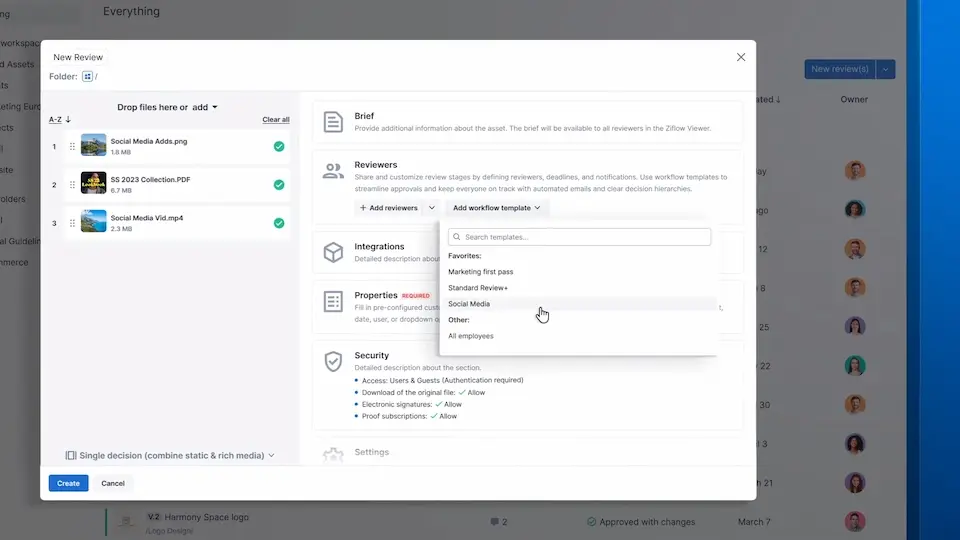960x540 pixels.
Task: Open the Add workflow template dropdown
Action: tap(497, 208)
